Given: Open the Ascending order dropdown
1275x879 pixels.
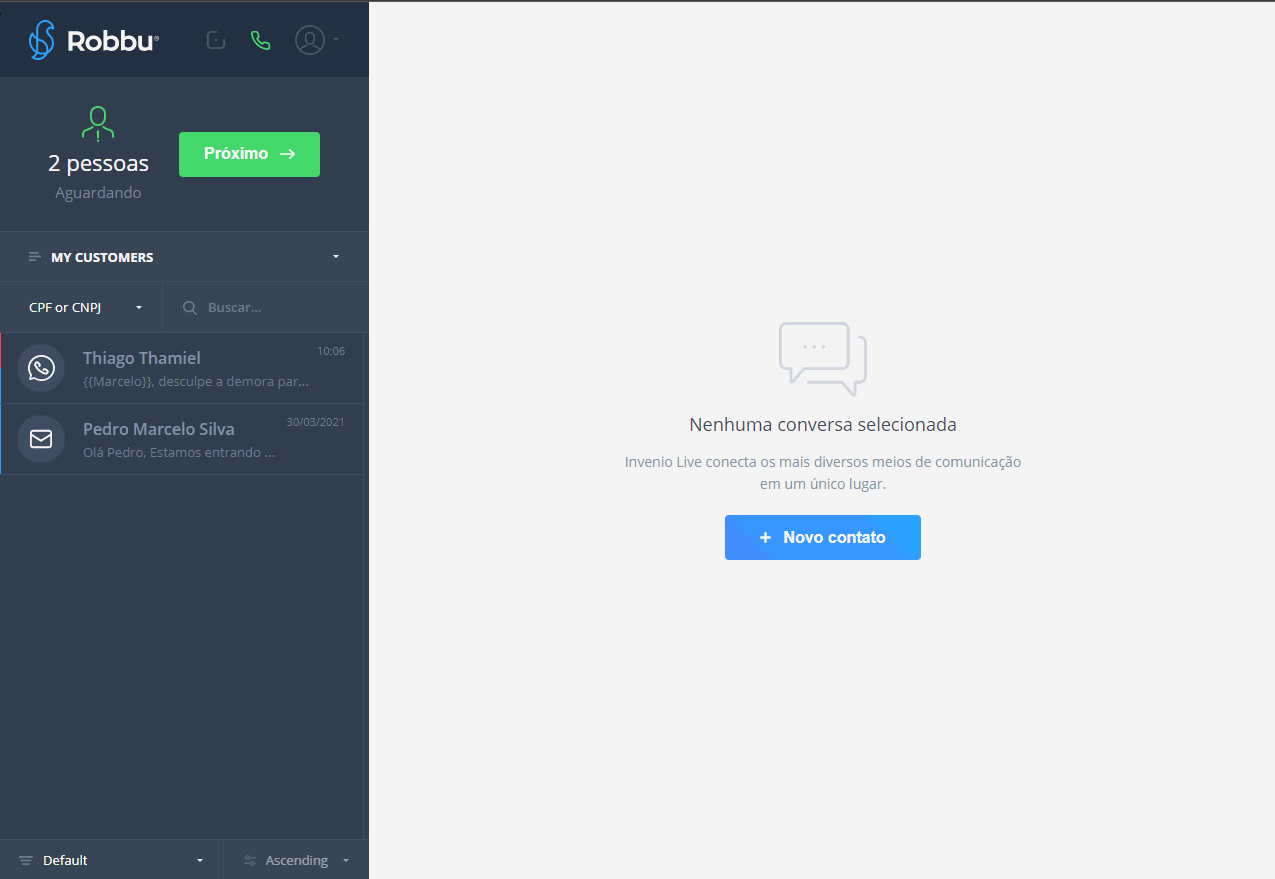Looking at the screenshot, I should click(x=298, y=861).
